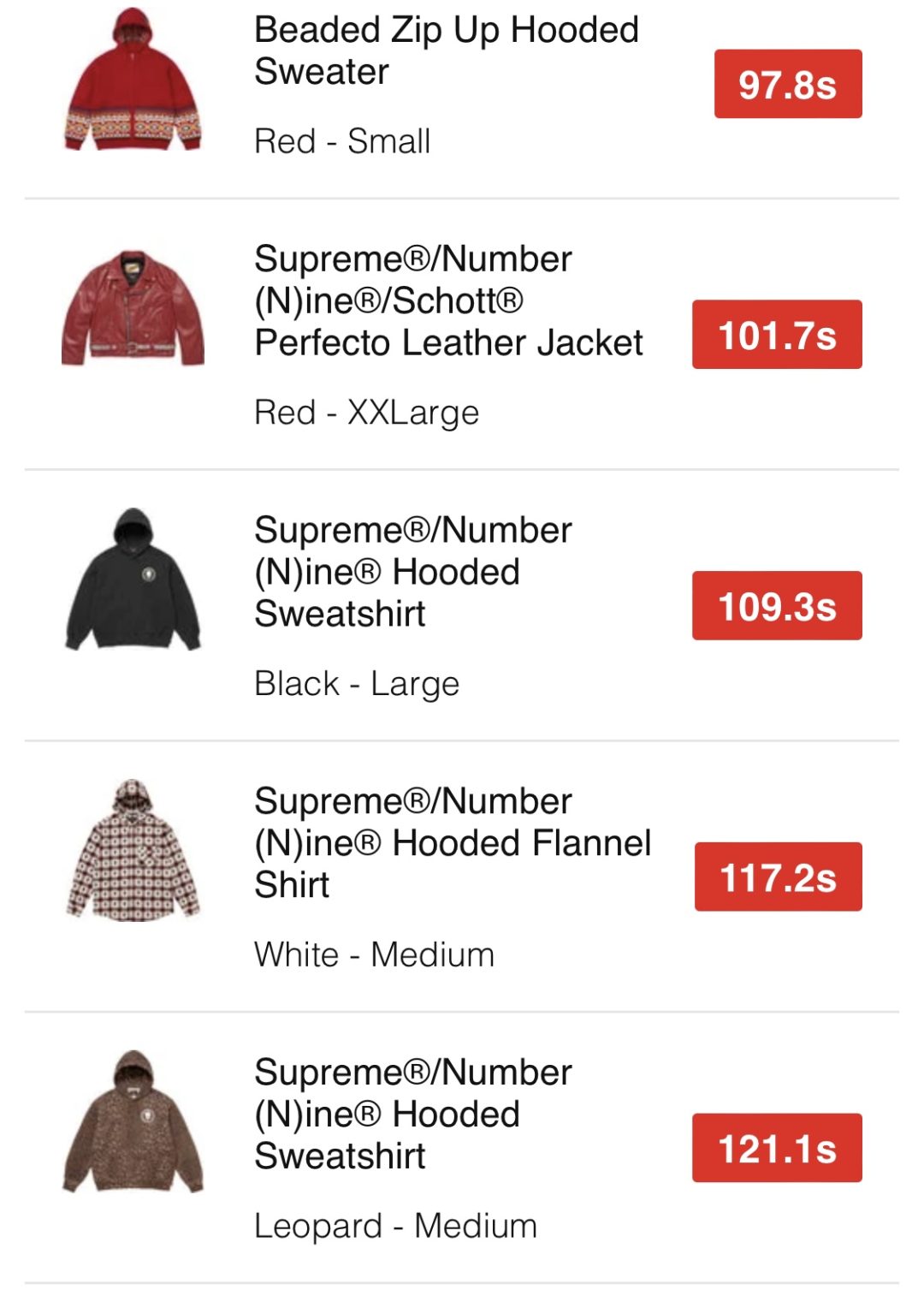Click the Red - Small variant text
Image resolution: width=924 pixels, height=1290 pixels.
point(342,141)
